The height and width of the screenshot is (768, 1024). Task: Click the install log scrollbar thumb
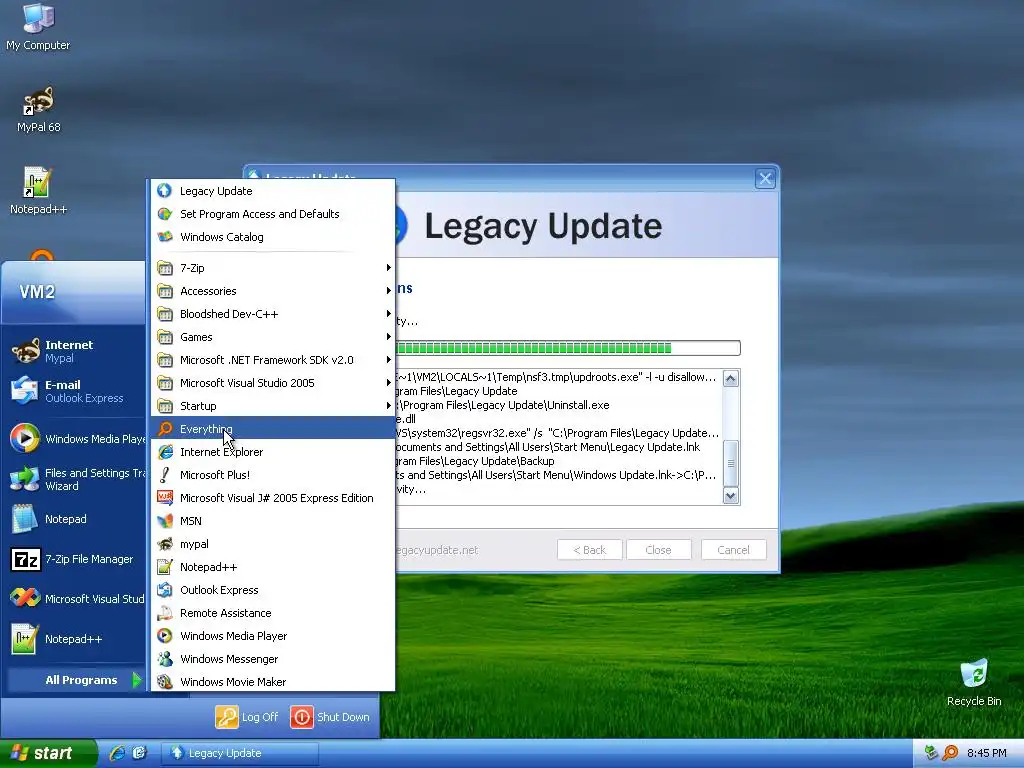(731, 462)
